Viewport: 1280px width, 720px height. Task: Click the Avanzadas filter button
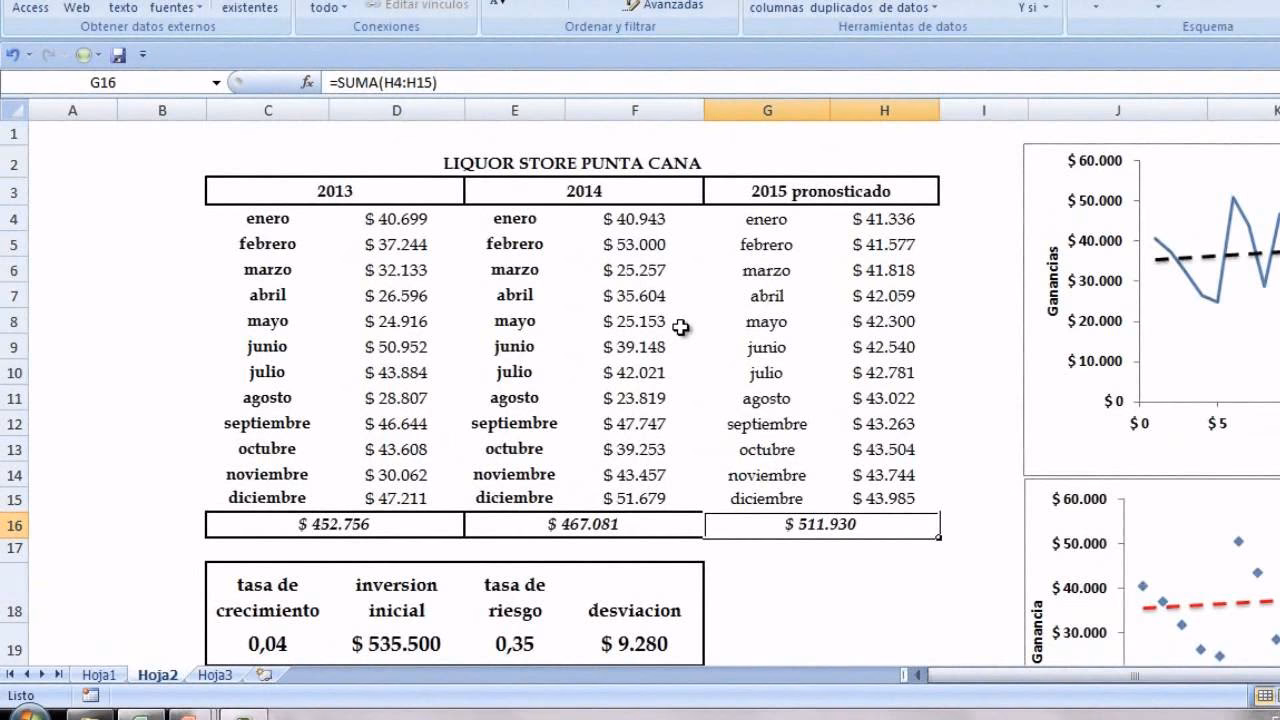click(x=663, y=6)
